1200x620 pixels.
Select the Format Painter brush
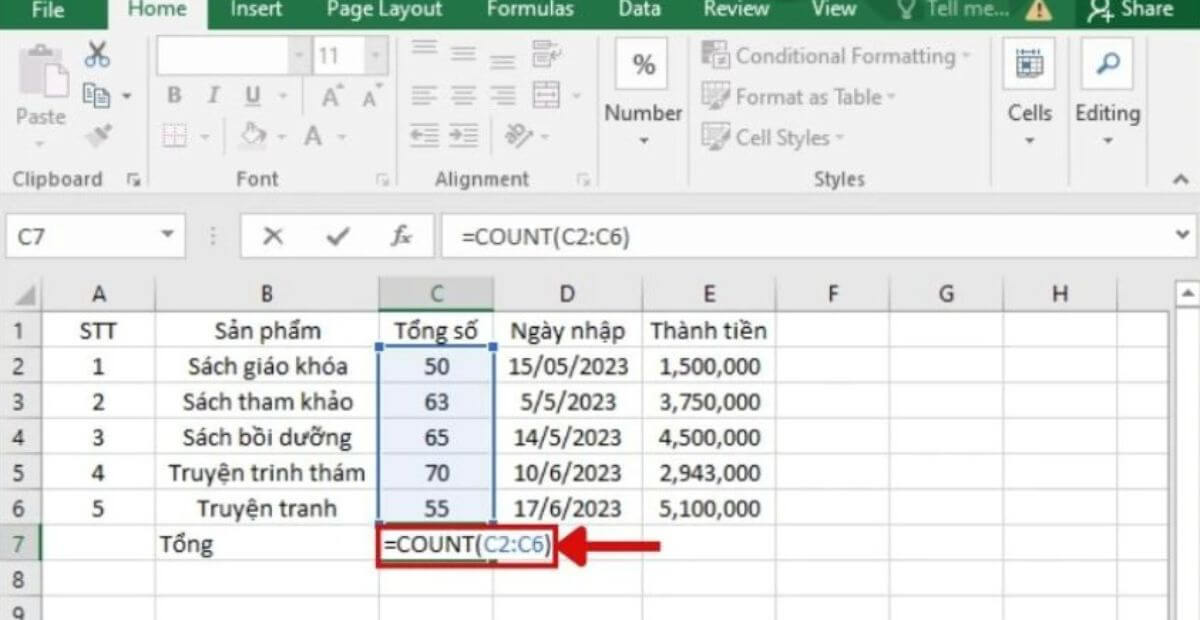click(x=97, y=134)
